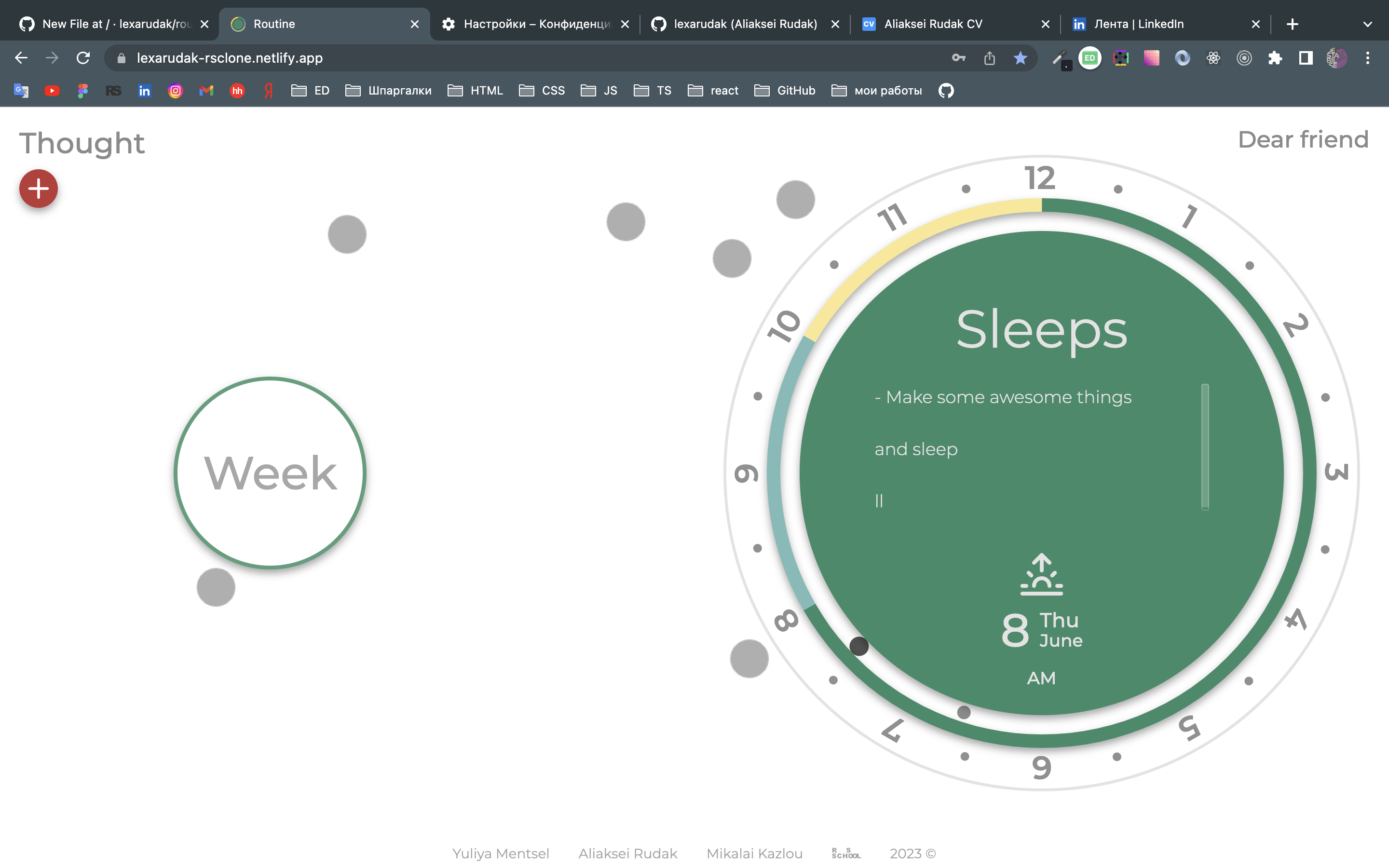Viewport: 1389px width, 868px height.
Task: Open the extensions puzzle-piece icon
Action: (x=1275, y=58)
